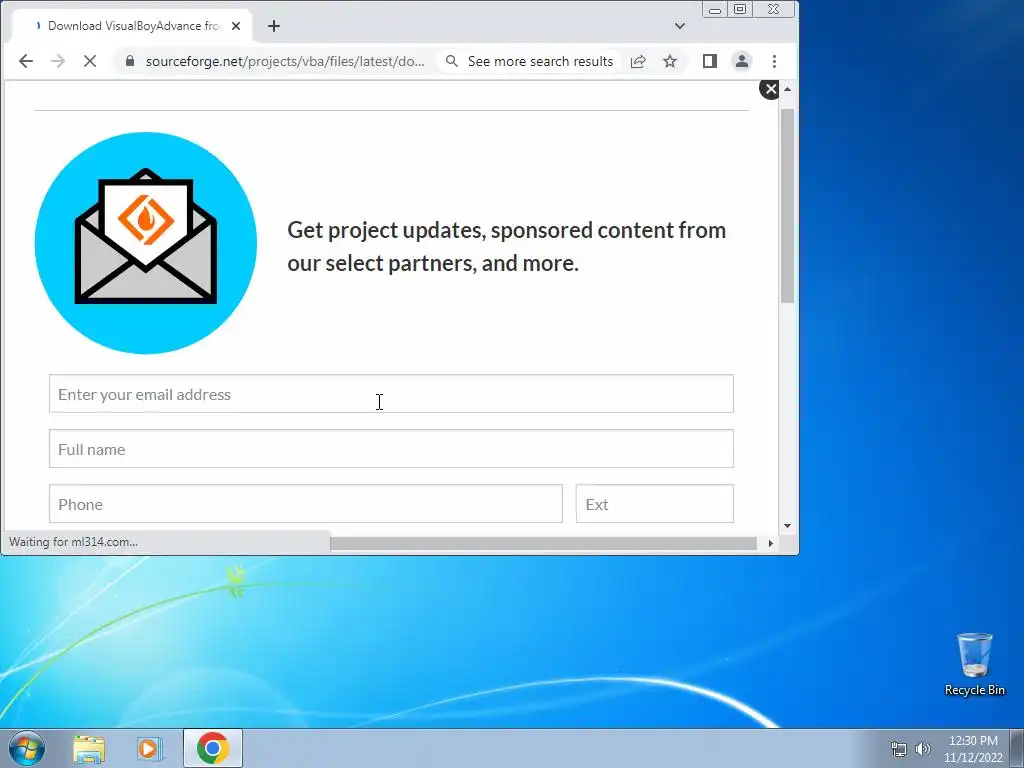Screen dimensions: 1024x768
Task: Bookmark this page with the star
Action: tap(670, 61)
